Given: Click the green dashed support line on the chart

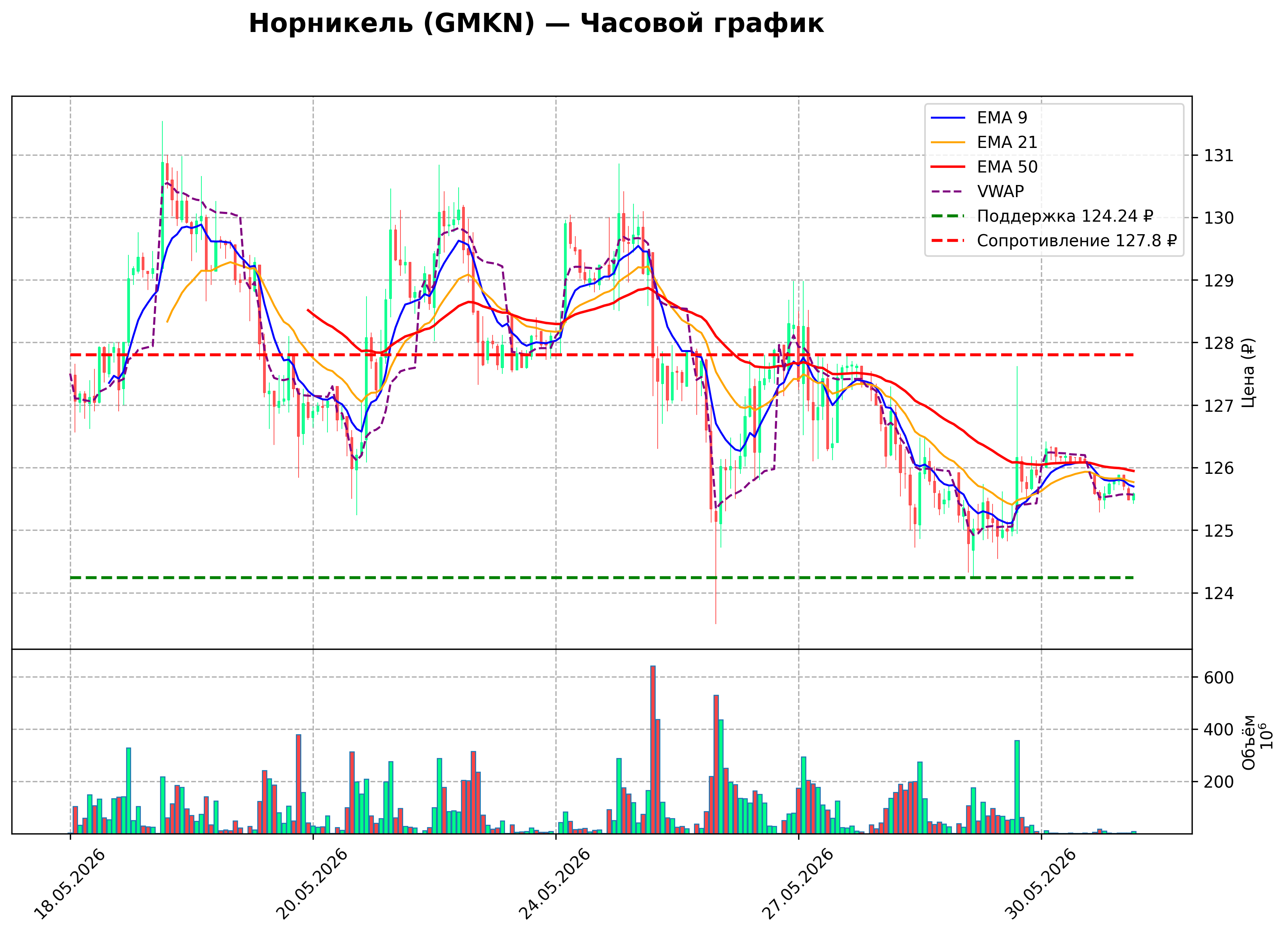Looking at the screenshot, I should (x=601, y=577).
